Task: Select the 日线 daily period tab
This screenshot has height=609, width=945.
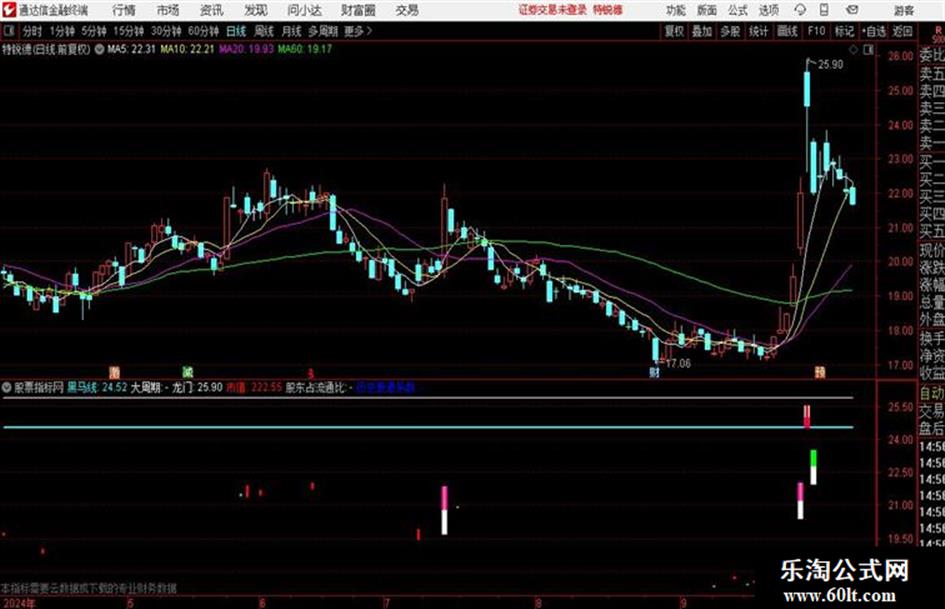Action: (x=236, y=31)
